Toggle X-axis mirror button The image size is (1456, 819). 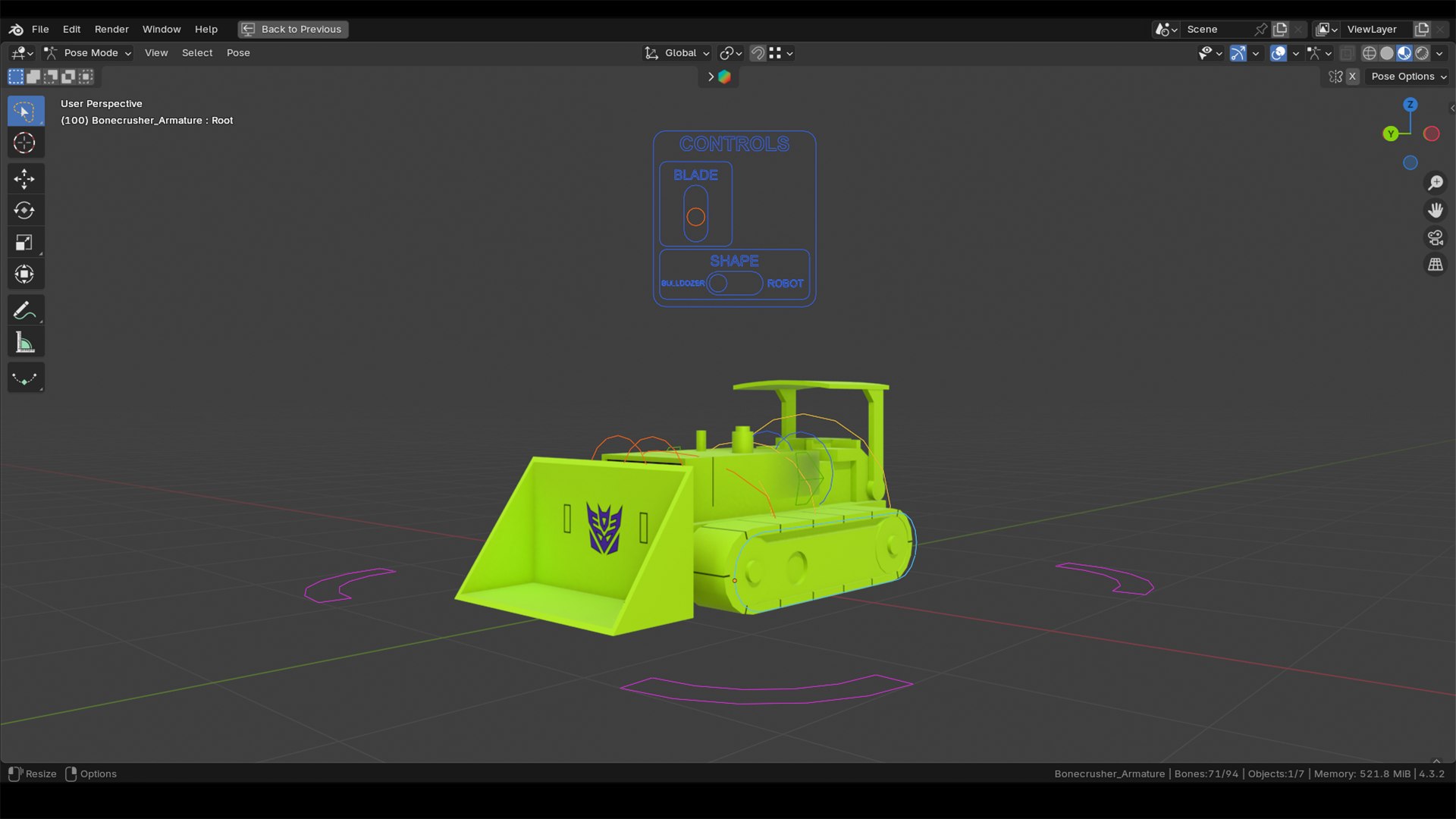pos(1352,77)
